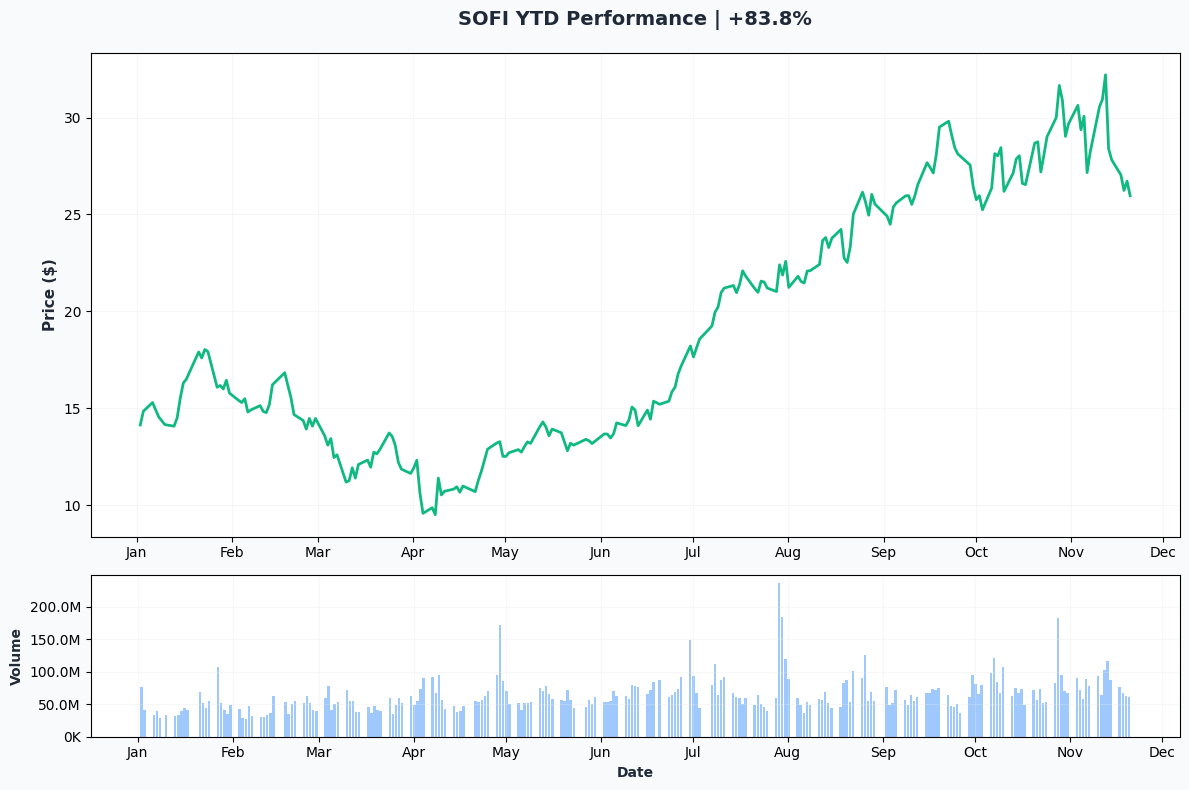Click the 'Nov' label under the price chart
Viewport: 1189px width, 790px height.
tap(1071, 553)
